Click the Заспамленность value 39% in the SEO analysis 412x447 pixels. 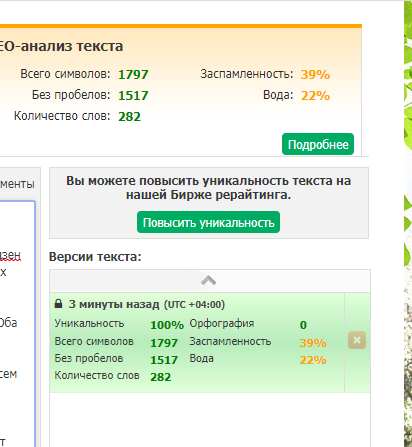(315, 74)
